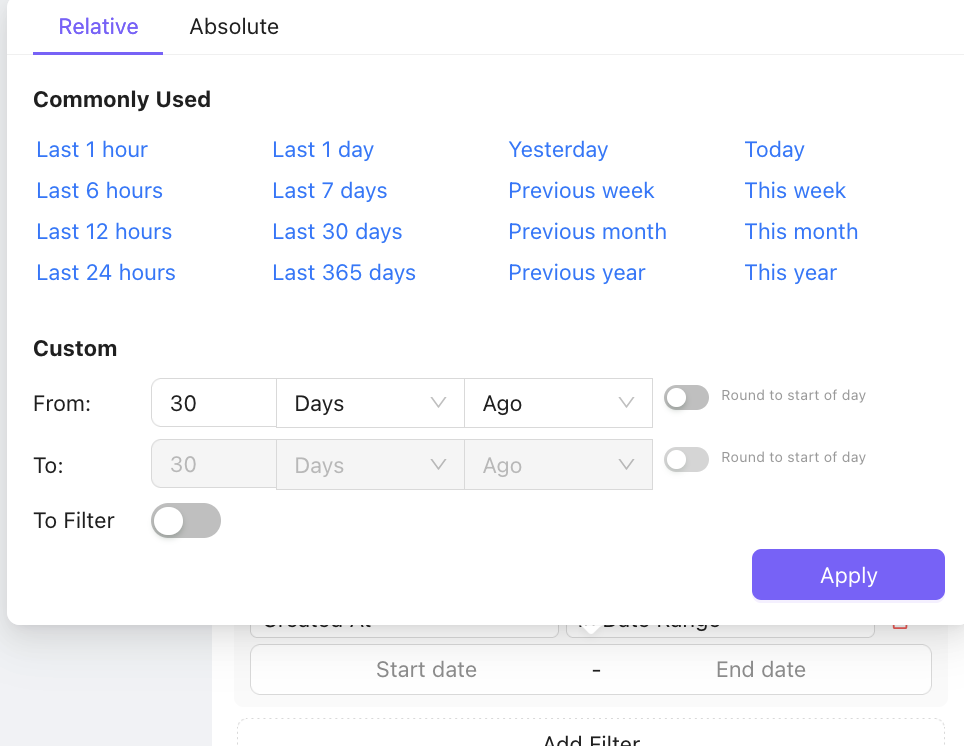Choose Last 365 days preset

(x=344, y=272)
